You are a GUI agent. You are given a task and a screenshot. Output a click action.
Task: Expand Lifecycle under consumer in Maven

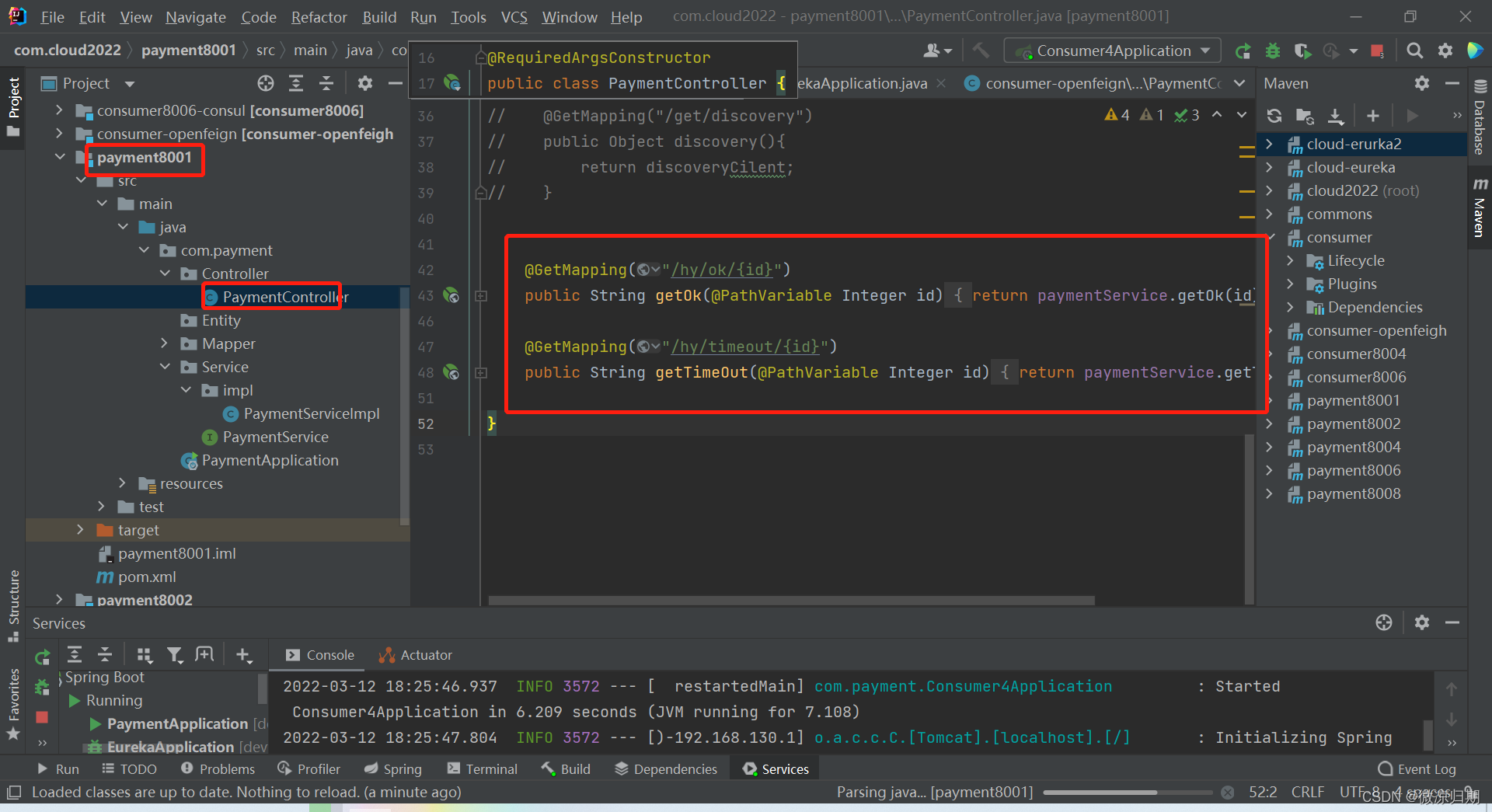(1290, 260)
